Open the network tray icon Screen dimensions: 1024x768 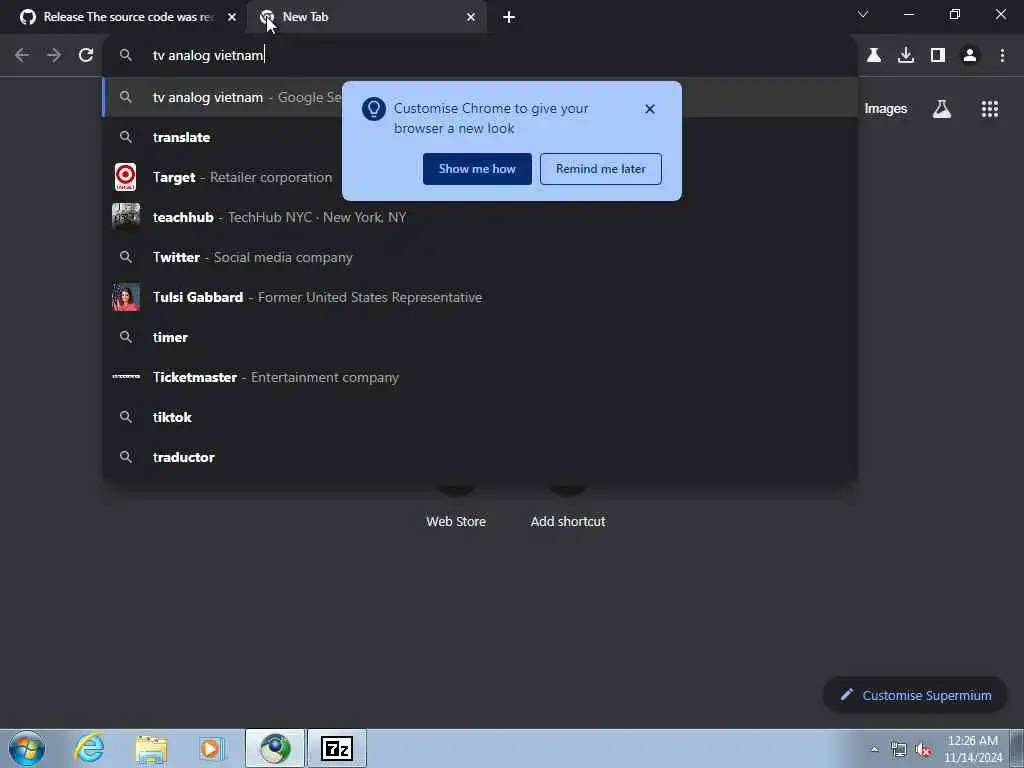tap(899, 749)
